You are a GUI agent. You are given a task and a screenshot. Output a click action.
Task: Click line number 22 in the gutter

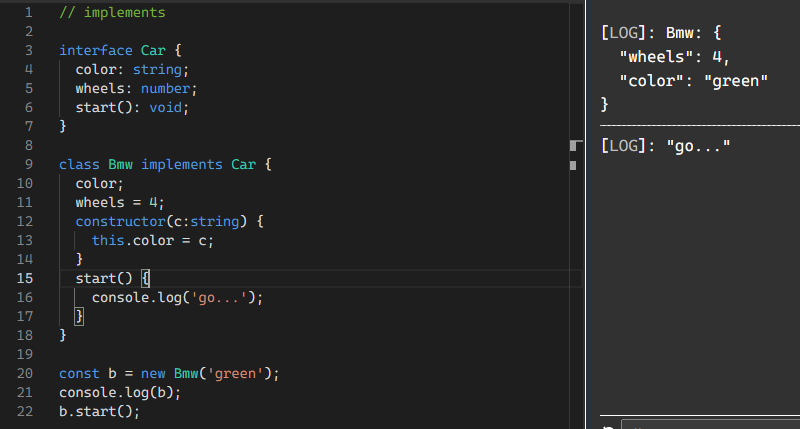coord(24,411)
